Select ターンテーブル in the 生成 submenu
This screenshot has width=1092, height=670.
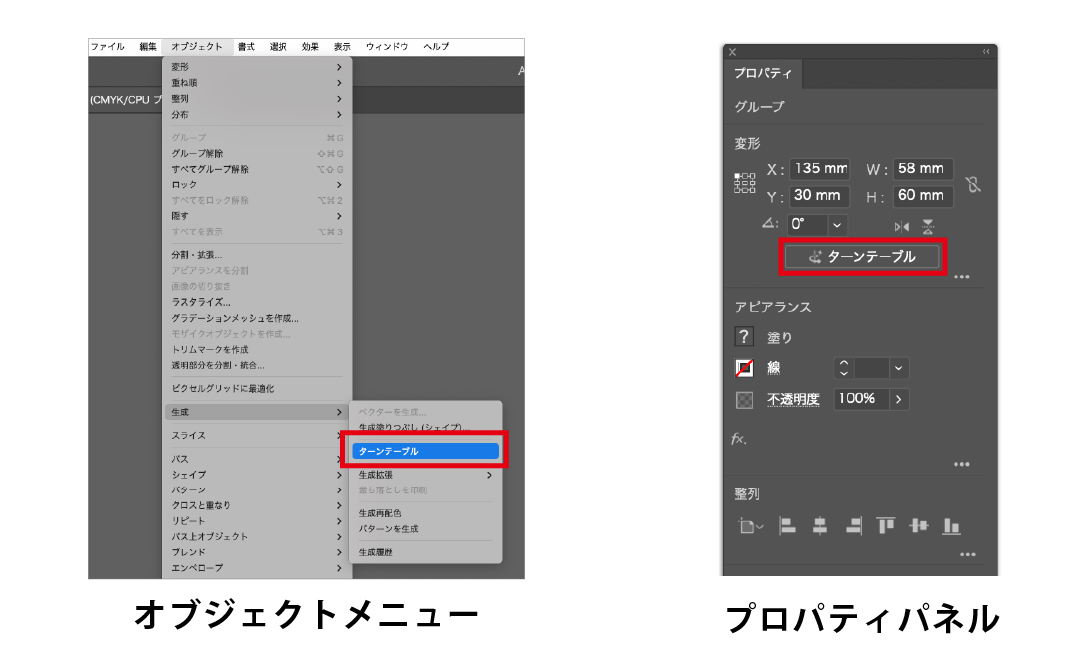(426, 451)
